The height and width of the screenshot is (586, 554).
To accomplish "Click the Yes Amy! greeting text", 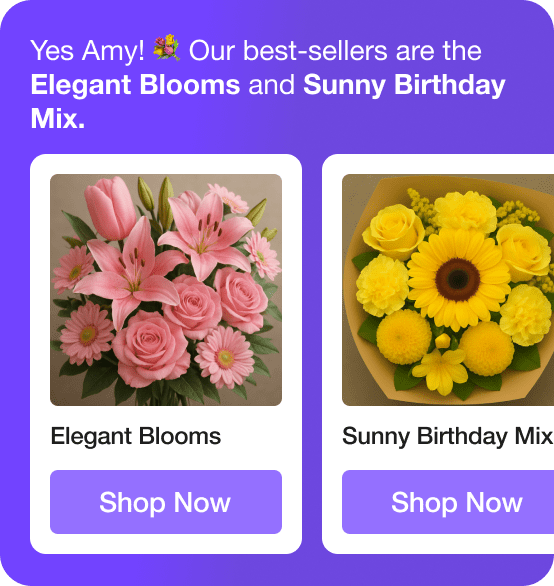I will (x=87, y=51).
